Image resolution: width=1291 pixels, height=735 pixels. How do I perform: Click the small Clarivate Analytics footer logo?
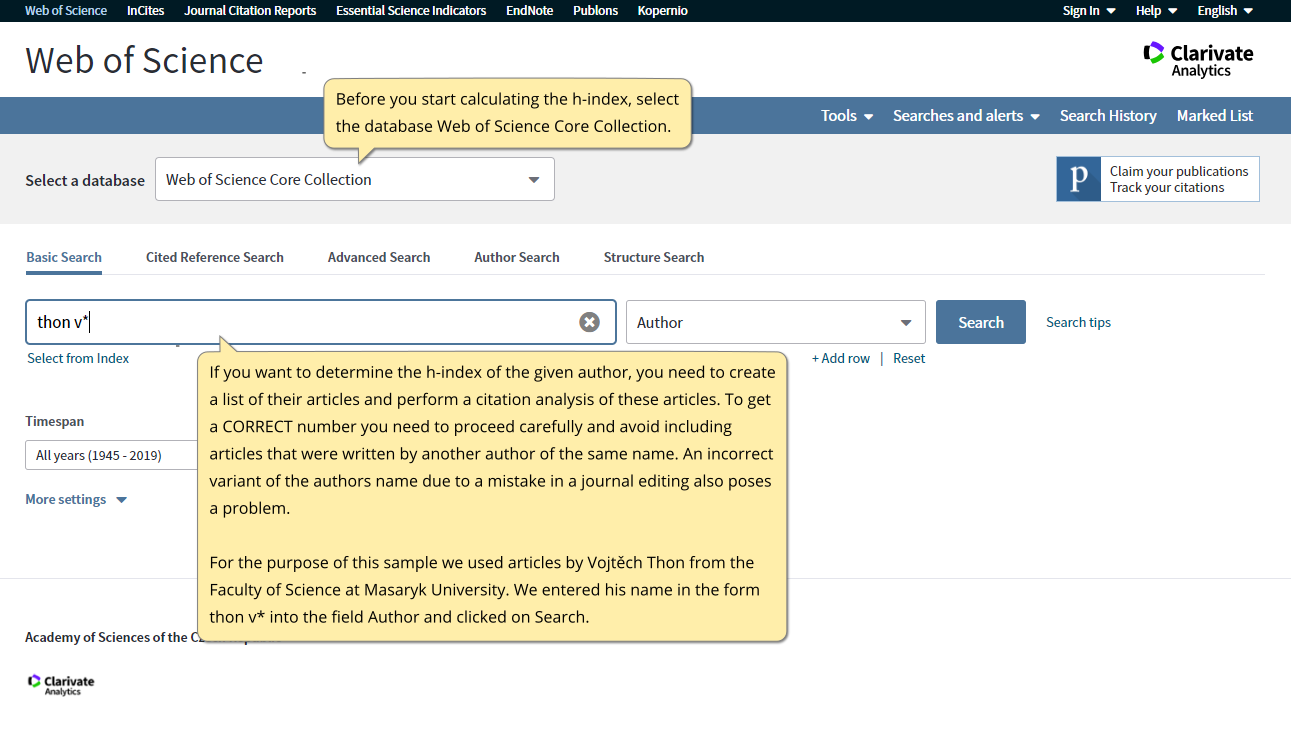tap(61, 684)
